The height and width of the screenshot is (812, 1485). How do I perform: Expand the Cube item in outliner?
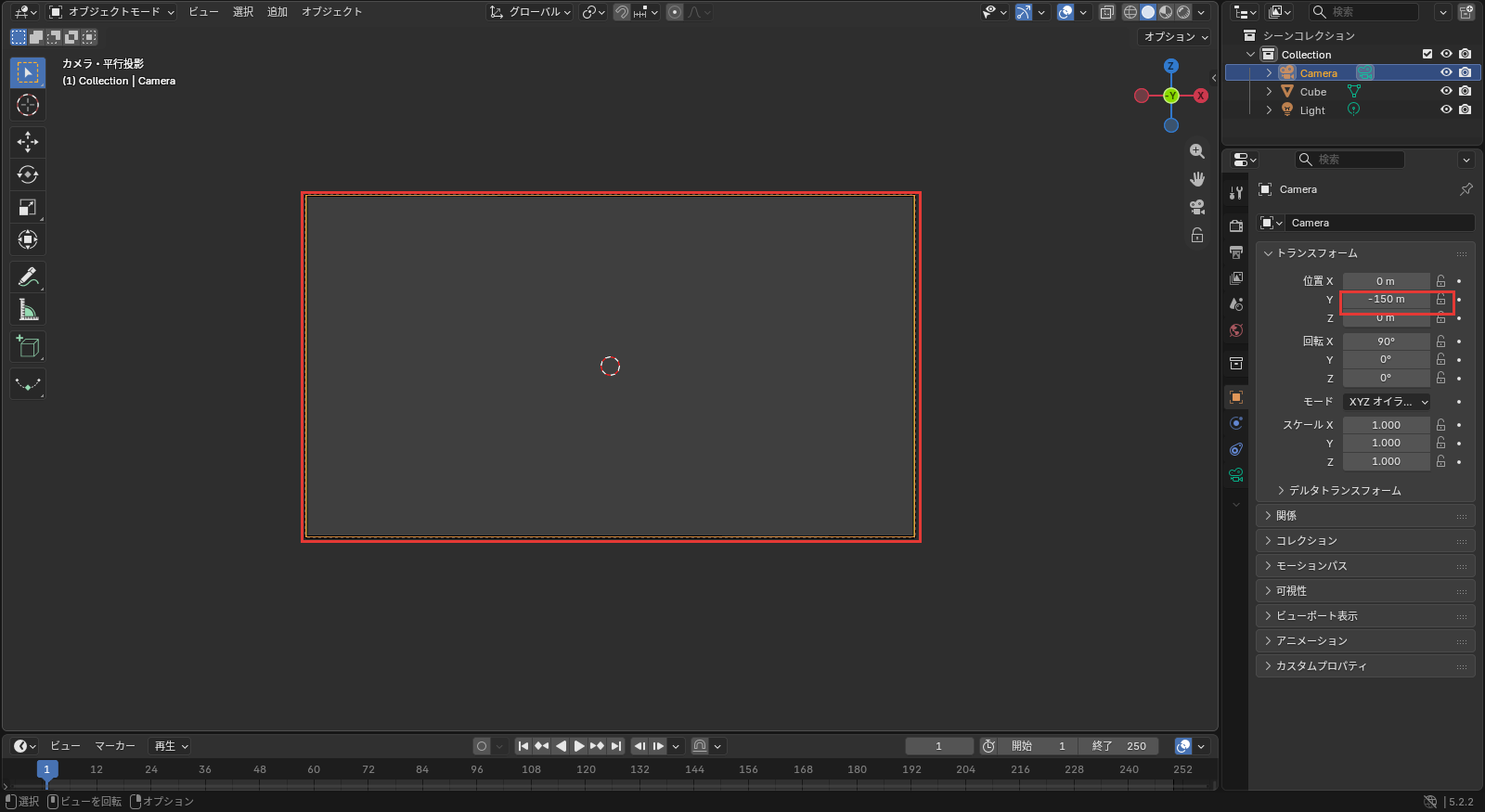click(1269, 92)
